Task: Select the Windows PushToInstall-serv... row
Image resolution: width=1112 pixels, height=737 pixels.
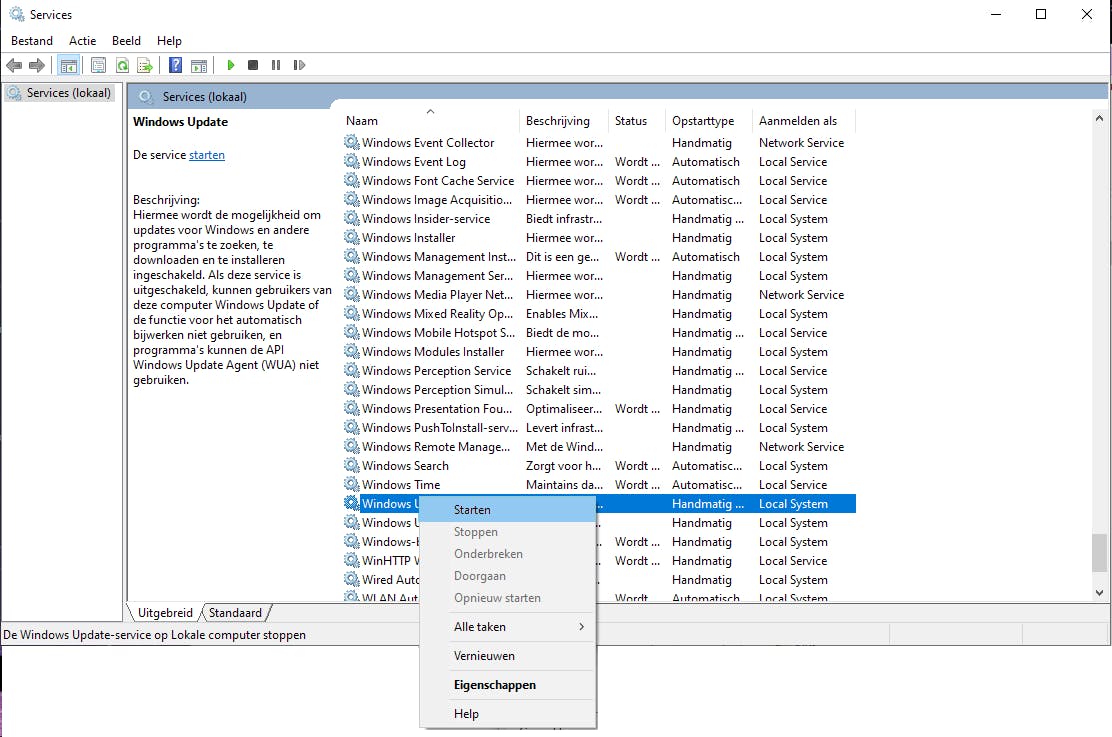Action: point(599,428)
